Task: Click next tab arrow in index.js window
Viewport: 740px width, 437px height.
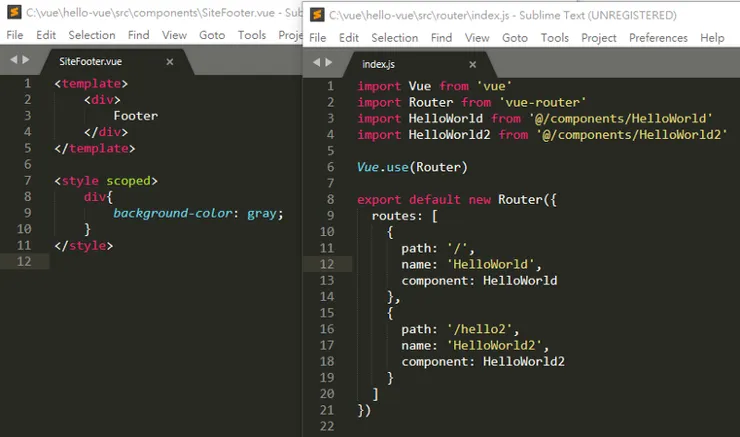Action: (x=329, y=63)
